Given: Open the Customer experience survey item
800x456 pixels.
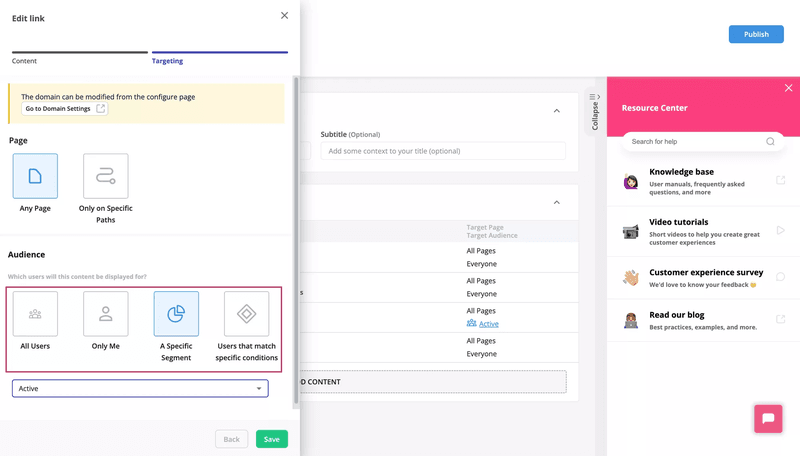Looking at the screenshot, I should (x=703, y=278).
